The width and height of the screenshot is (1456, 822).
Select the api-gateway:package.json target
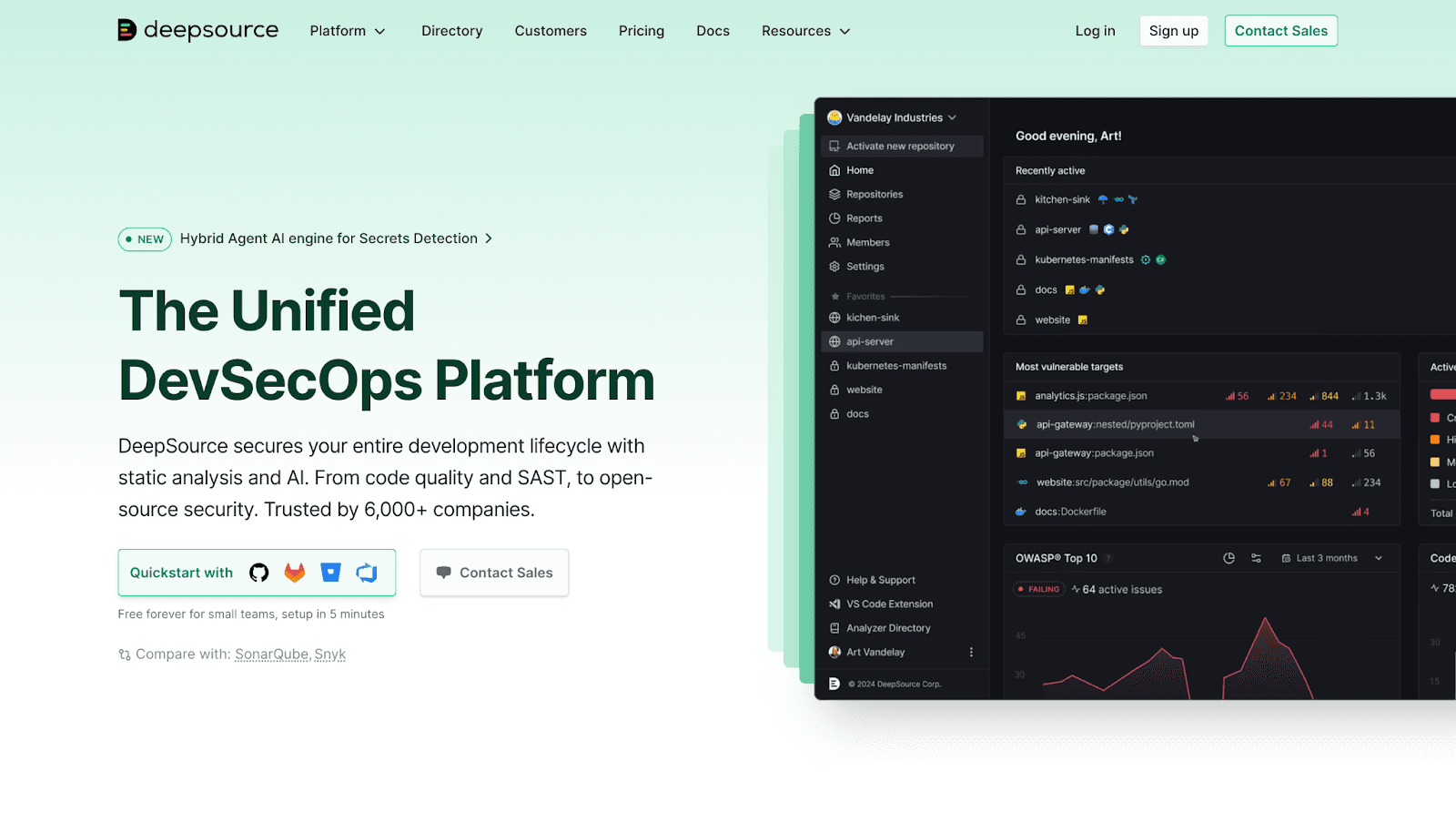pos(1202,453)
